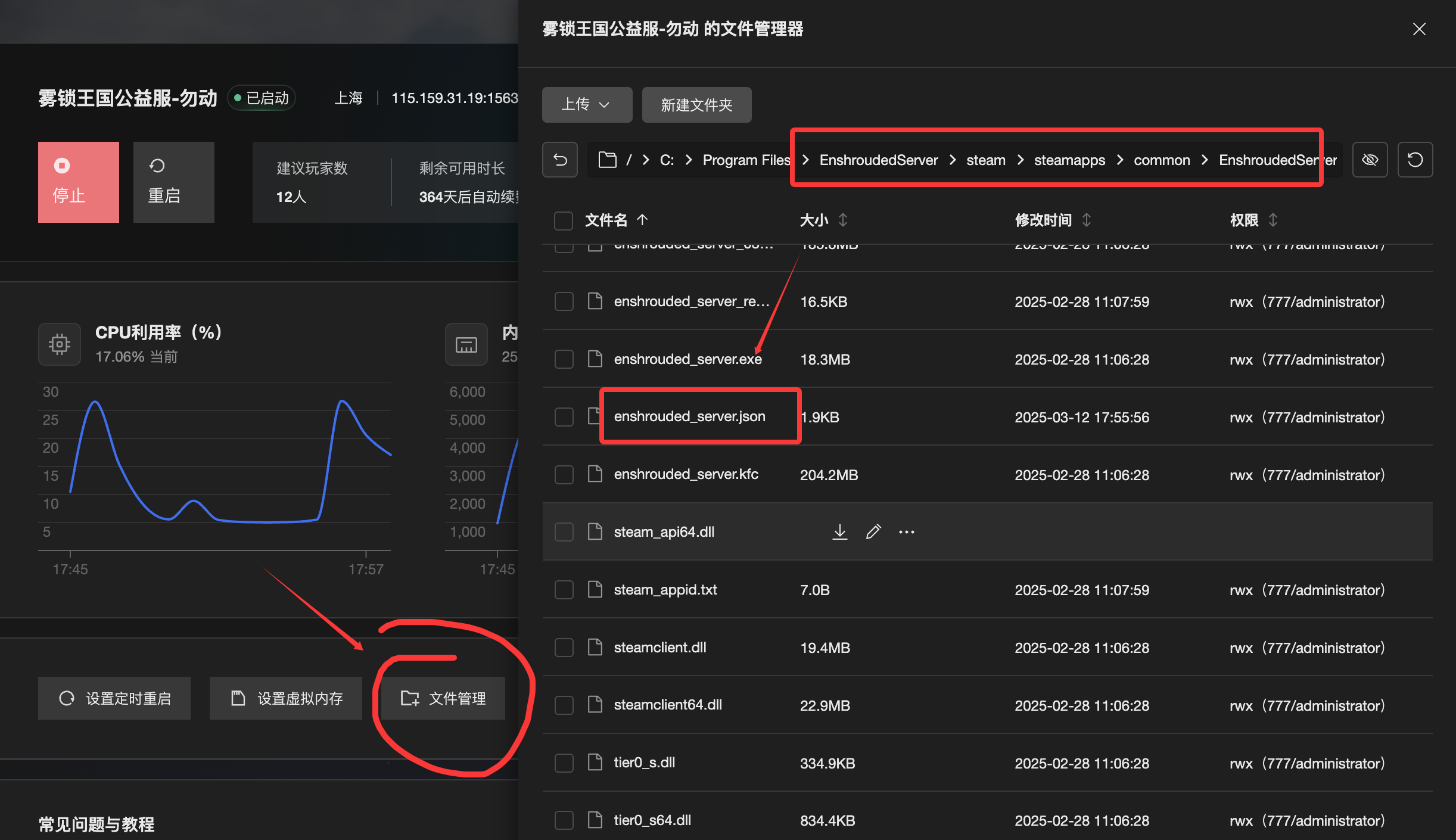Viewport: 1456px width, 840px height.
Task: Sort files by 大小 column arrows
Action: tap(842, 220)
